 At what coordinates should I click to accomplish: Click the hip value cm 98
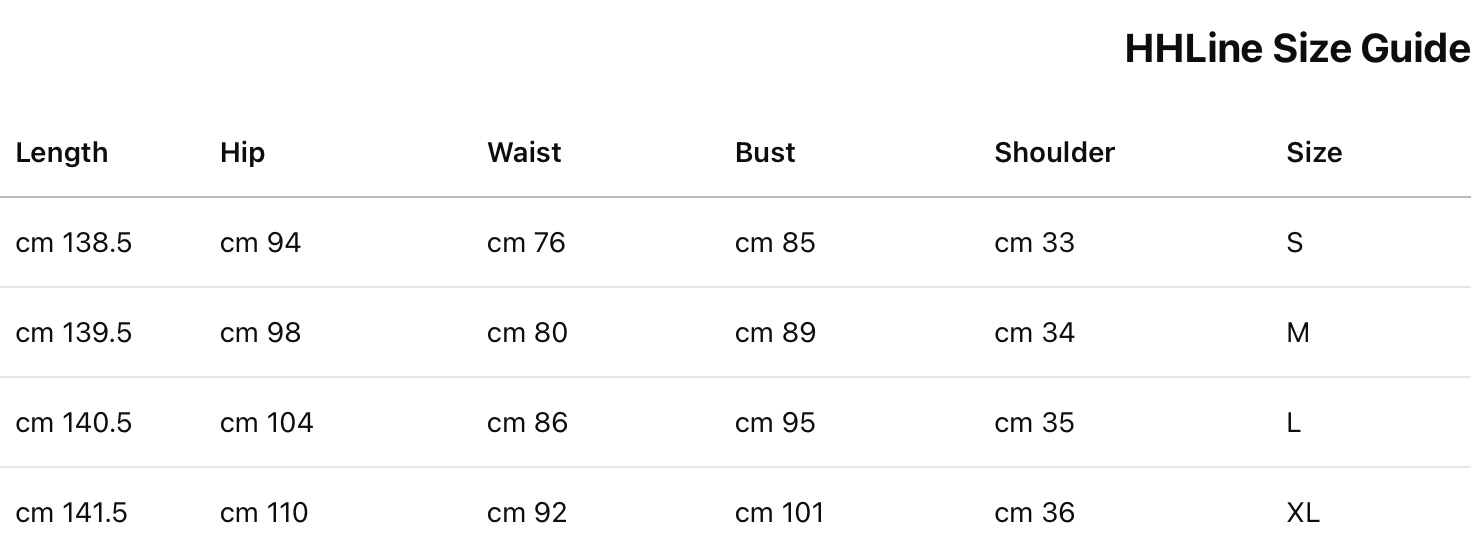tap(260, 333)
